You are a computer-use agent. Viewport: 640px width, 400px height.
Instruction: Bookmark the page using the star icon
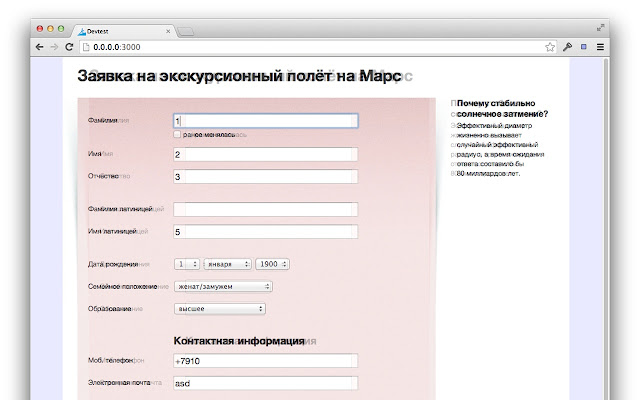point(550,47)
